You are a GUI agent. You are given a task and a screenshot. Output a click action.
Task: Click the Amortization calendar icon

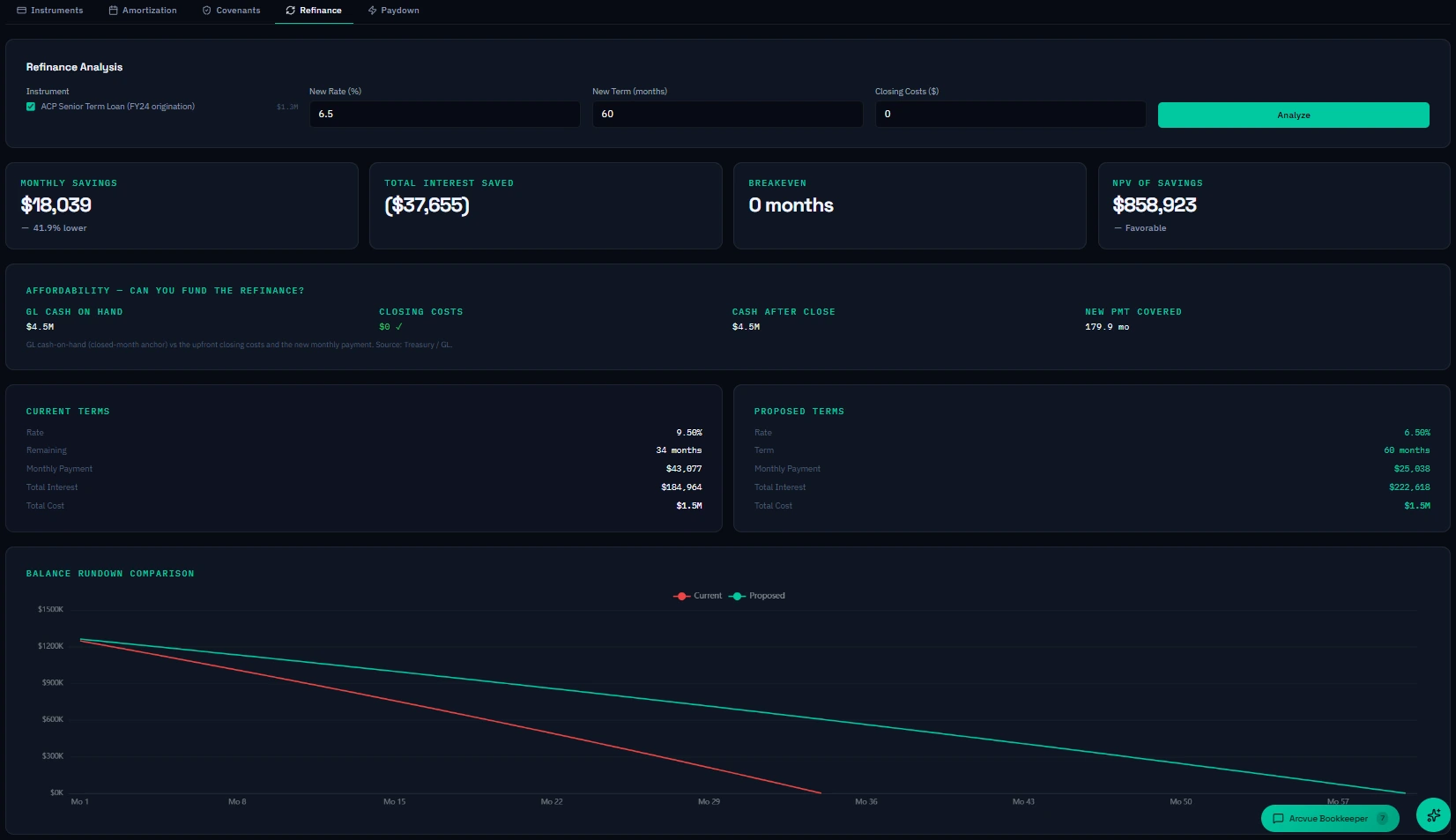coord(113,11)
